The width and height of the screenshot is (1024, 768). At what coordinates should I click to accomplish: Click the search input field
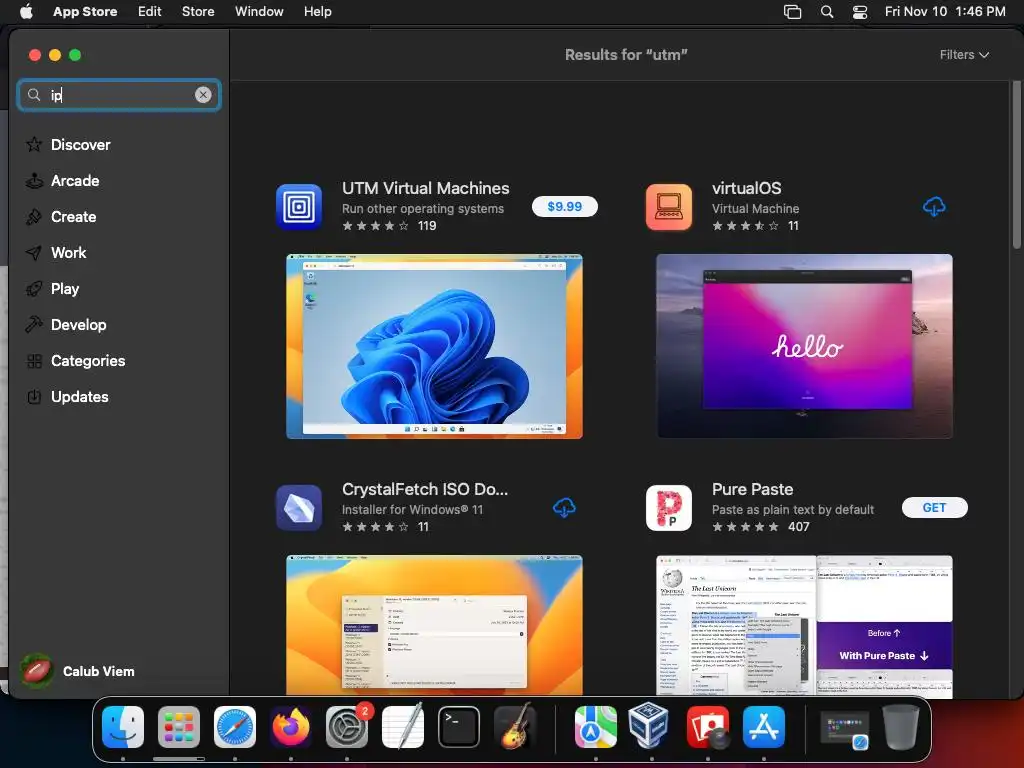[119, 95]
